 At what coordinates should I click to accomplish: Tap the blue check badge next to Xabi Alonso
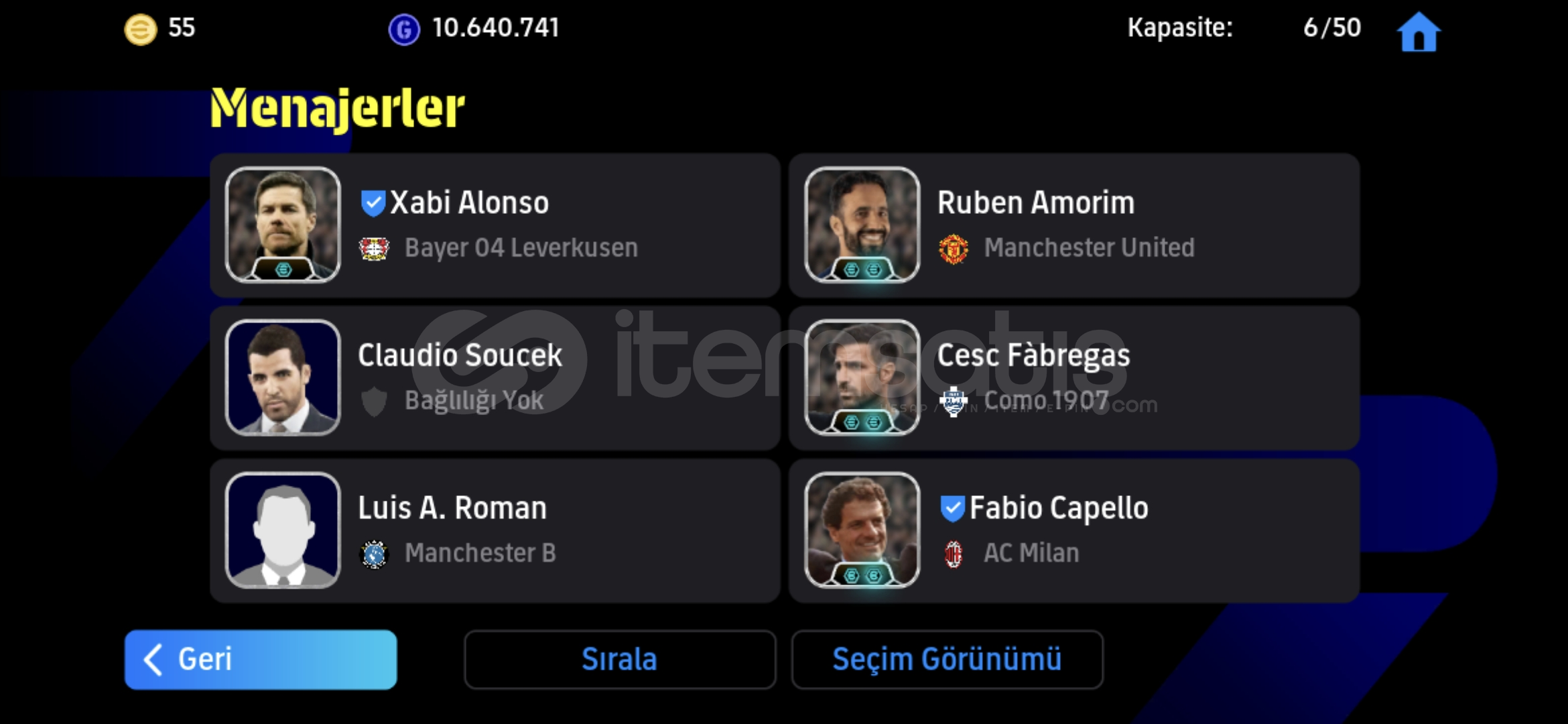(373, 203)
